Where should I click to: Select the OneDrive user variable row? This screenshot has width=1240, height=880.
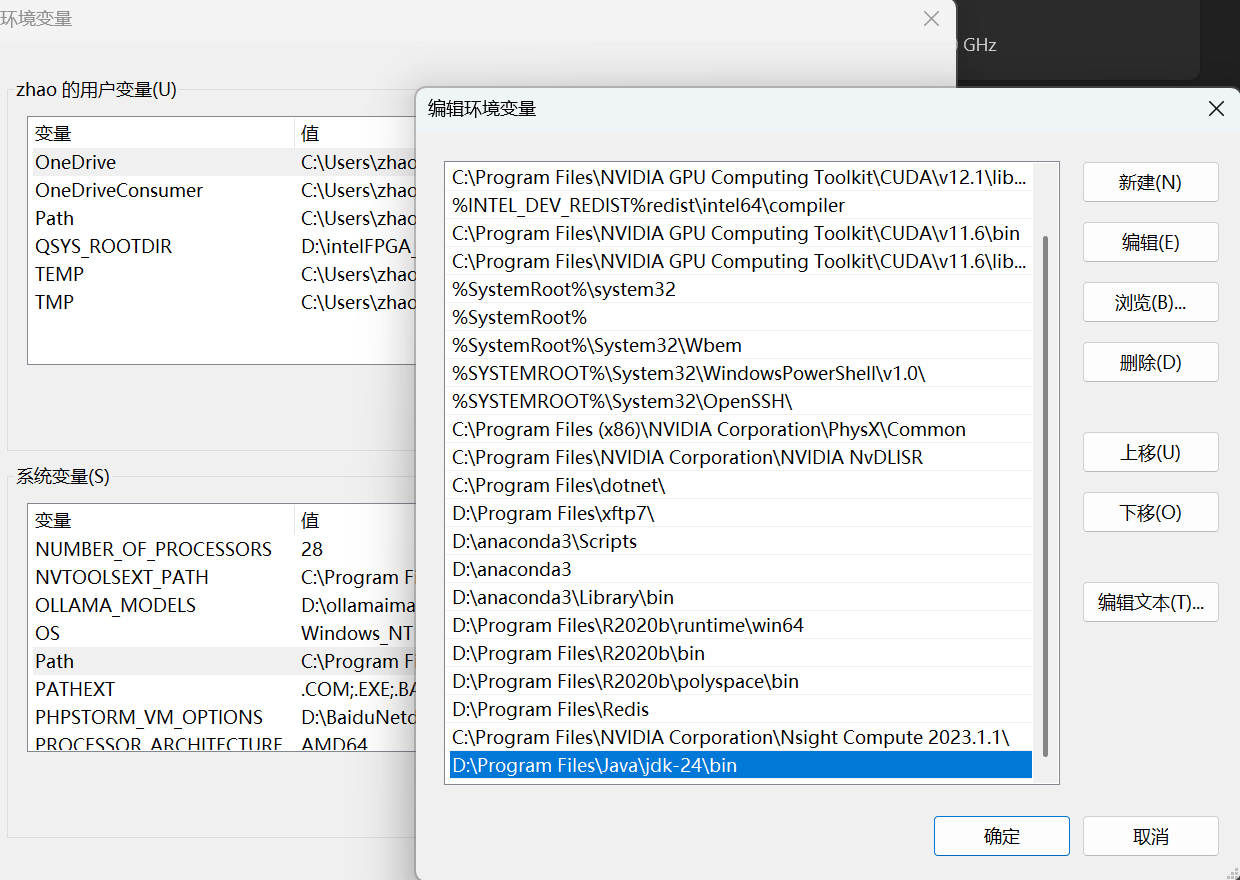tap(222, 162)
